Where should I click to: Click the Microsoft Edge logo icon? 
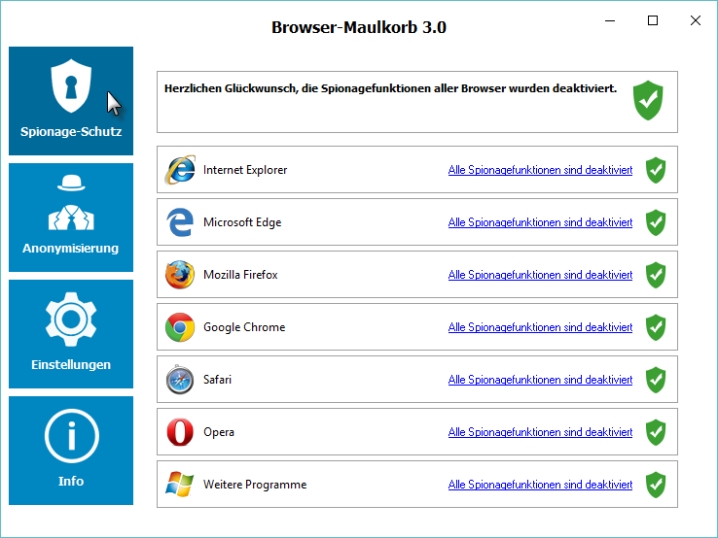click(x=180, y=222)
